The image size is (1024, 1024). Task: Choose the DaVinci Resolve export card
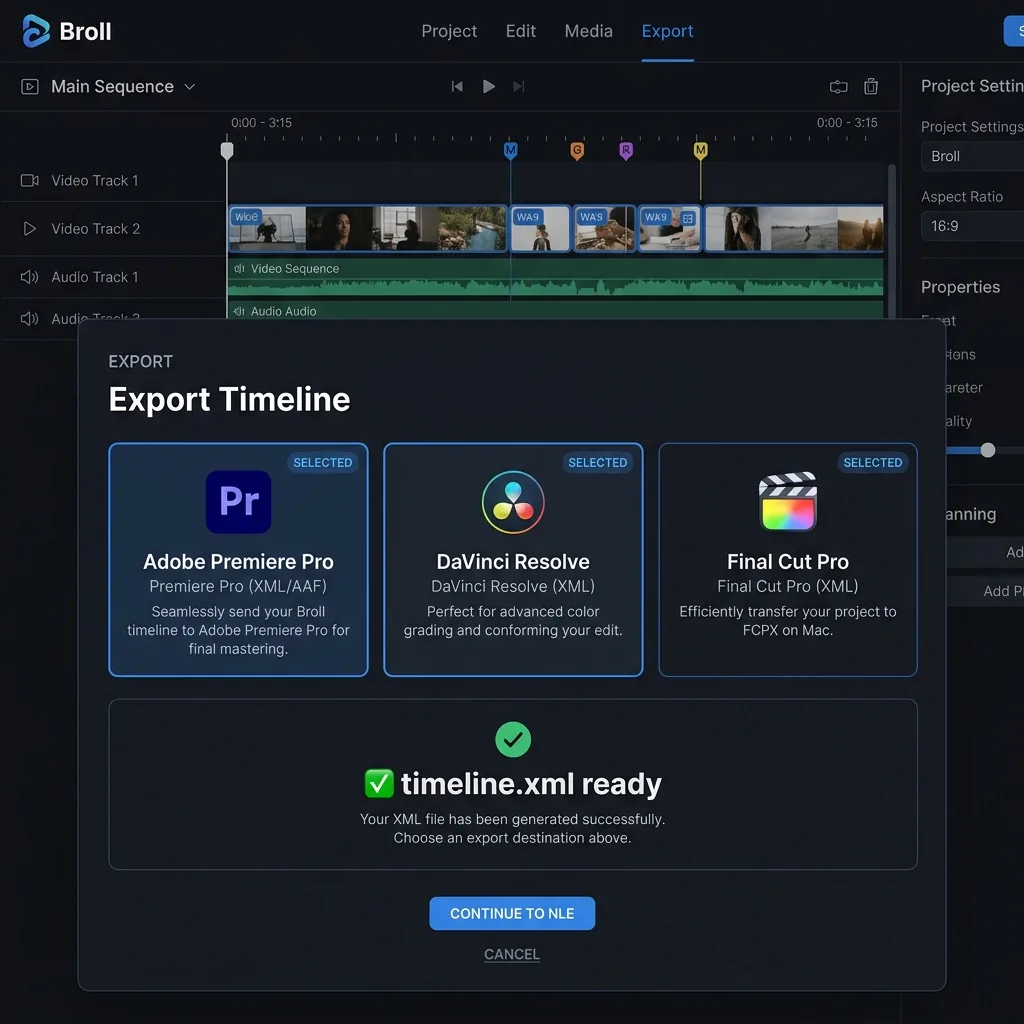click(x=513, y=560)
